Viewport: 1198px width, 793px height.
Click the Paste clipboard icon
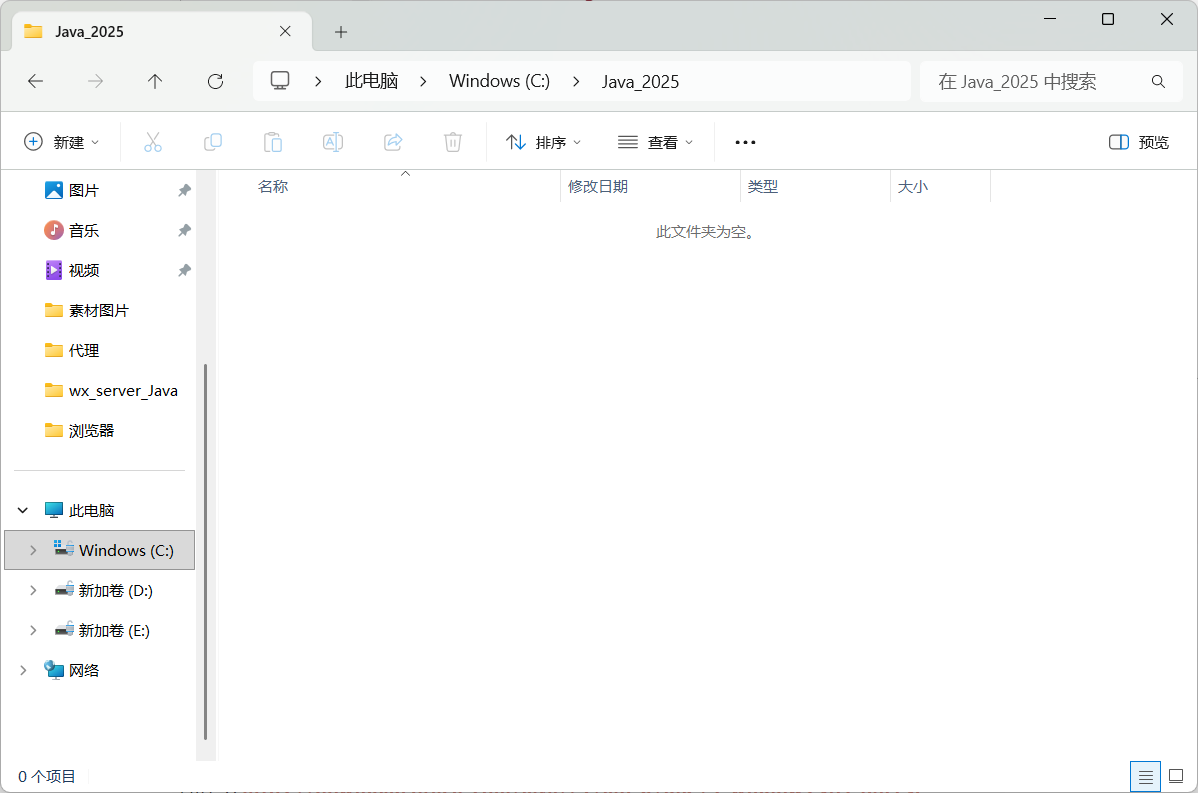click(x=273, y=142)
